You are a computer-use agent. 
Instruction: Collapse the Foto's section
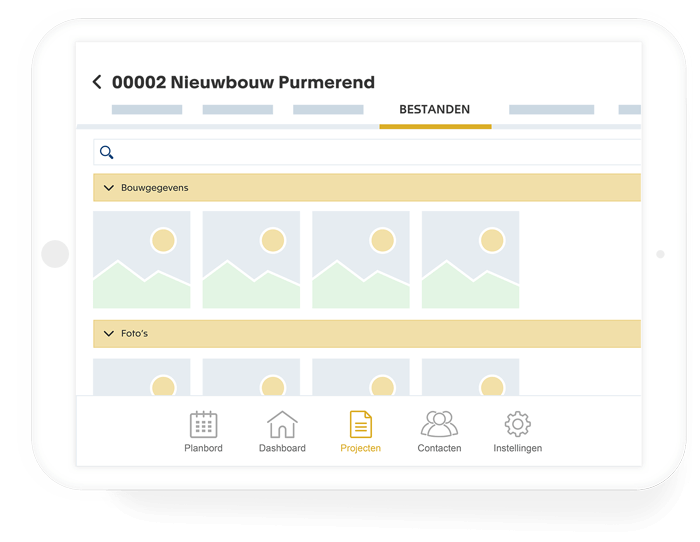109,333
